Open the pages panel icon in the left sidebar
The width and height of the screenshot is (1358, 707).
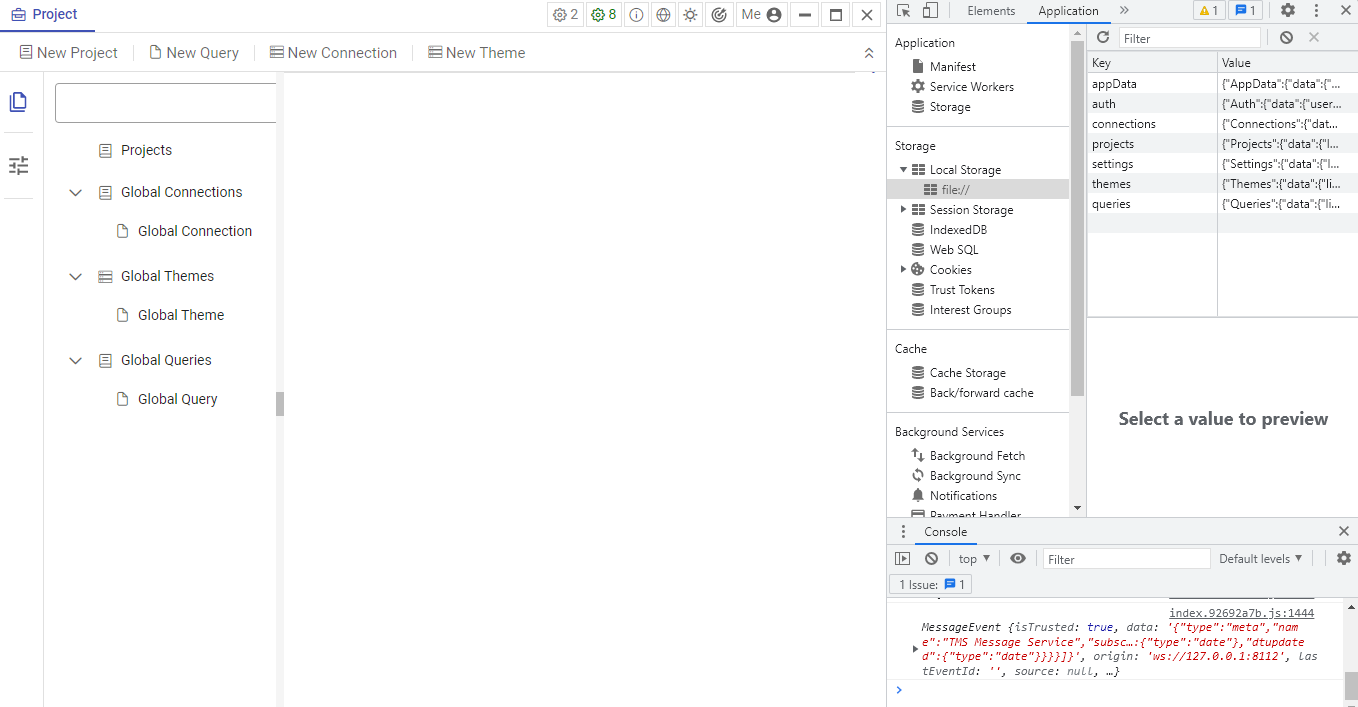[x=17, y=101]
